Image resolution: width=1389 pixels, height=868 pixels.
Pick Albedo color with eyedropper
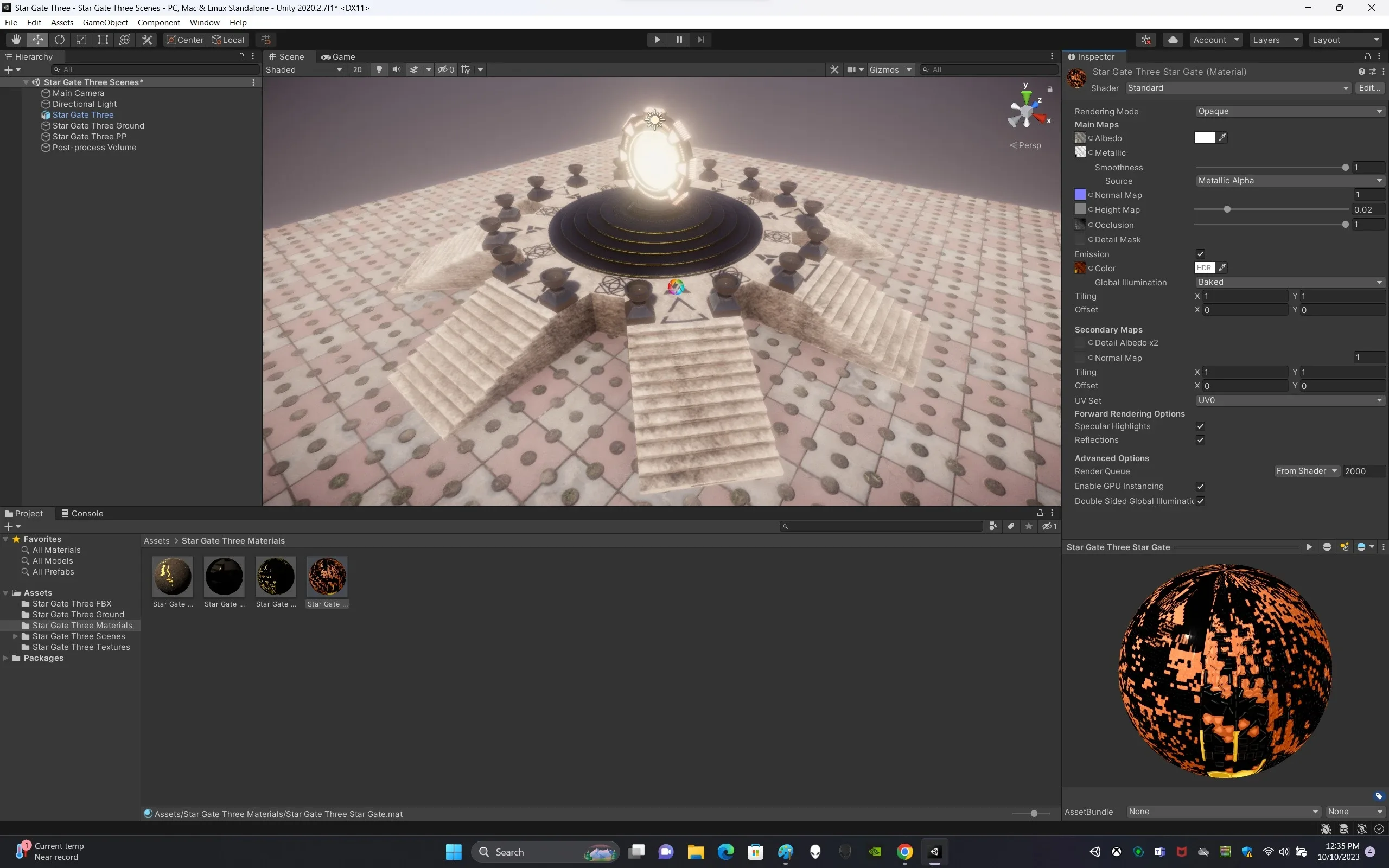point(1222,138)
